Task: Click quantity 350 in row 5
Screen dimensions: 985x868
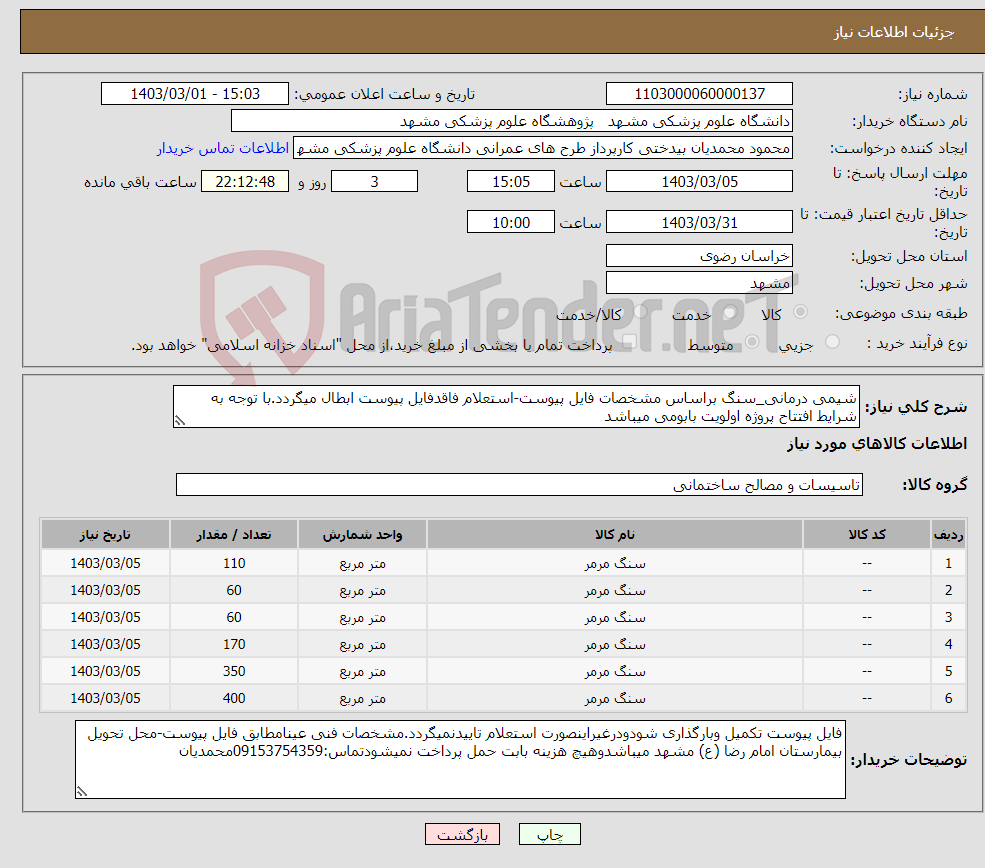Action: (234, 671)
